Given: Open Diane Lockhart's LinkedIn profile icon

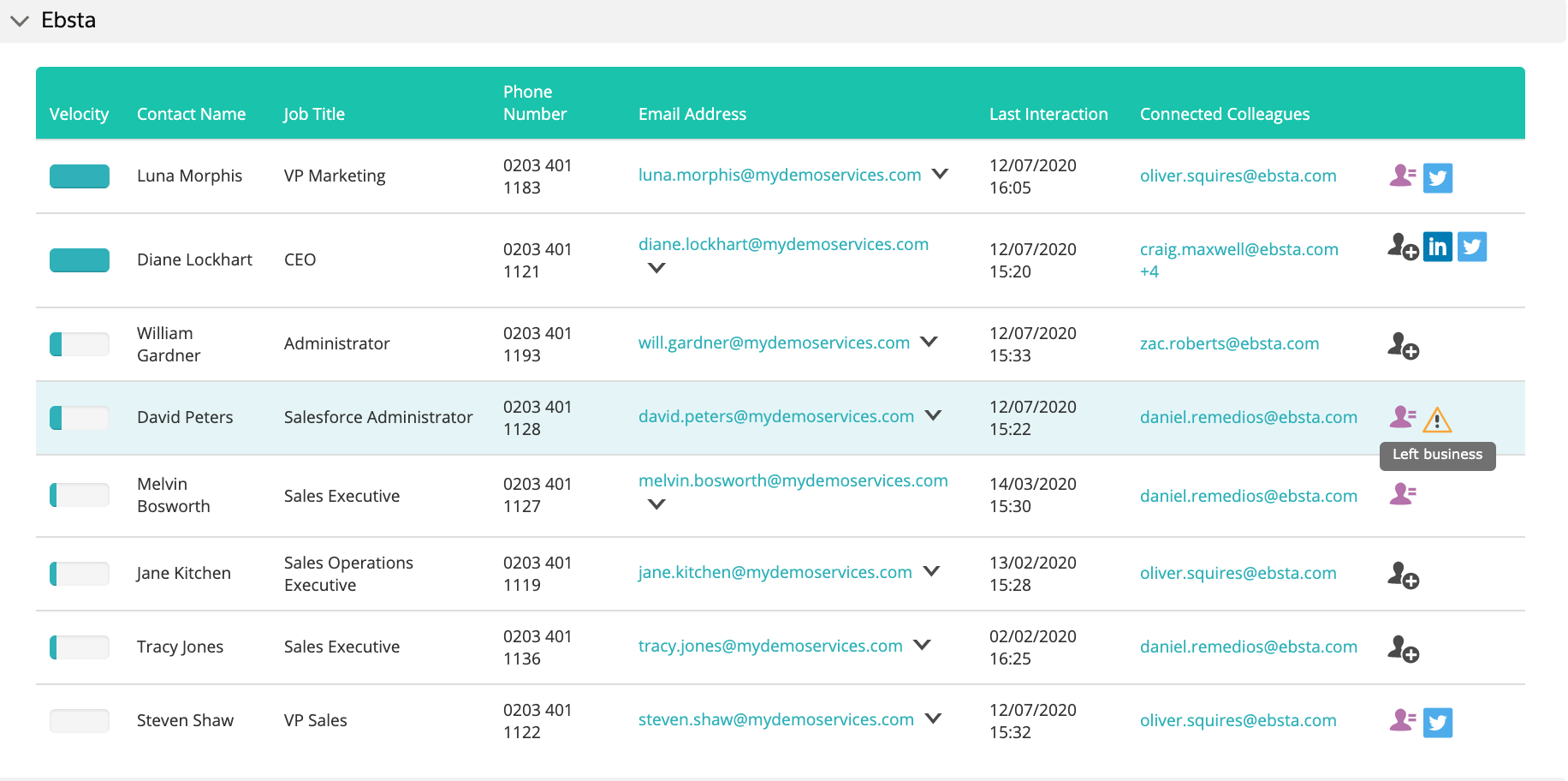Looking at the screenshot, I should point(1437,247).
